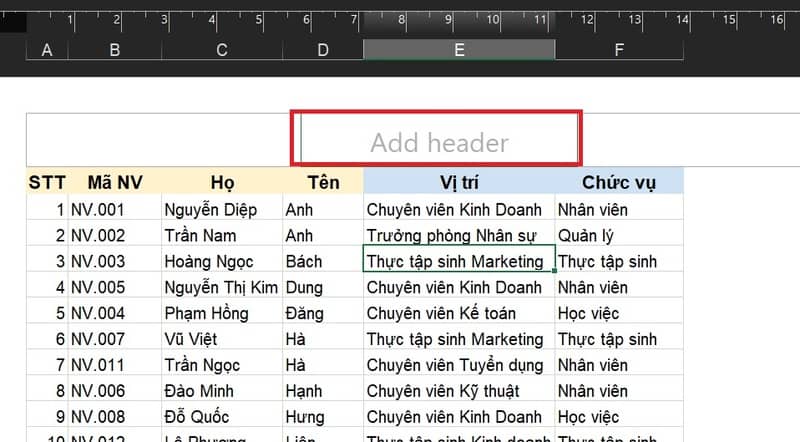The width and height of the screenshot is (800, 442).
Task: Select column F header
Action: click(619, 50)
